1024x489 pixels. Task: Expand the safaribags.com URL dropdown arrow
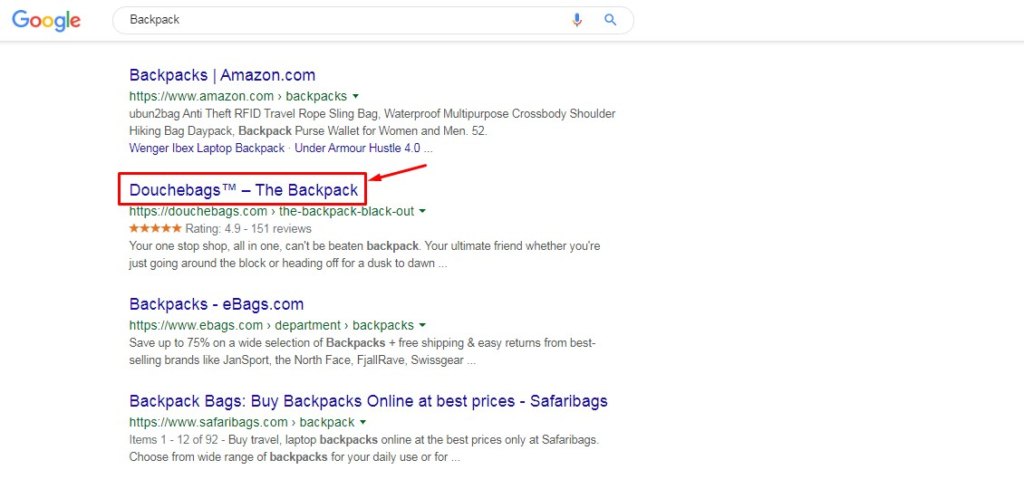[x=363, y=422]
